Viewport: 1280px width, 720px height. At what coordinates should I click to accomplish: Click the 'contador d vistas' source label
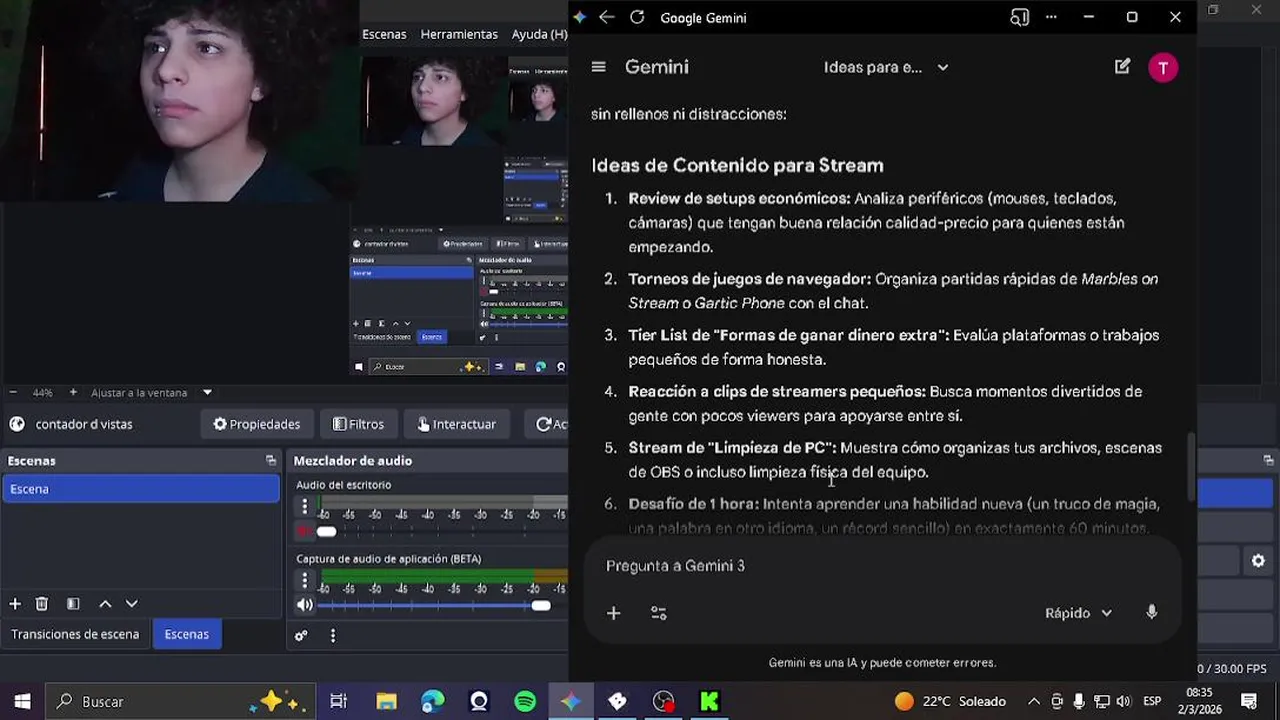point(84,424)
